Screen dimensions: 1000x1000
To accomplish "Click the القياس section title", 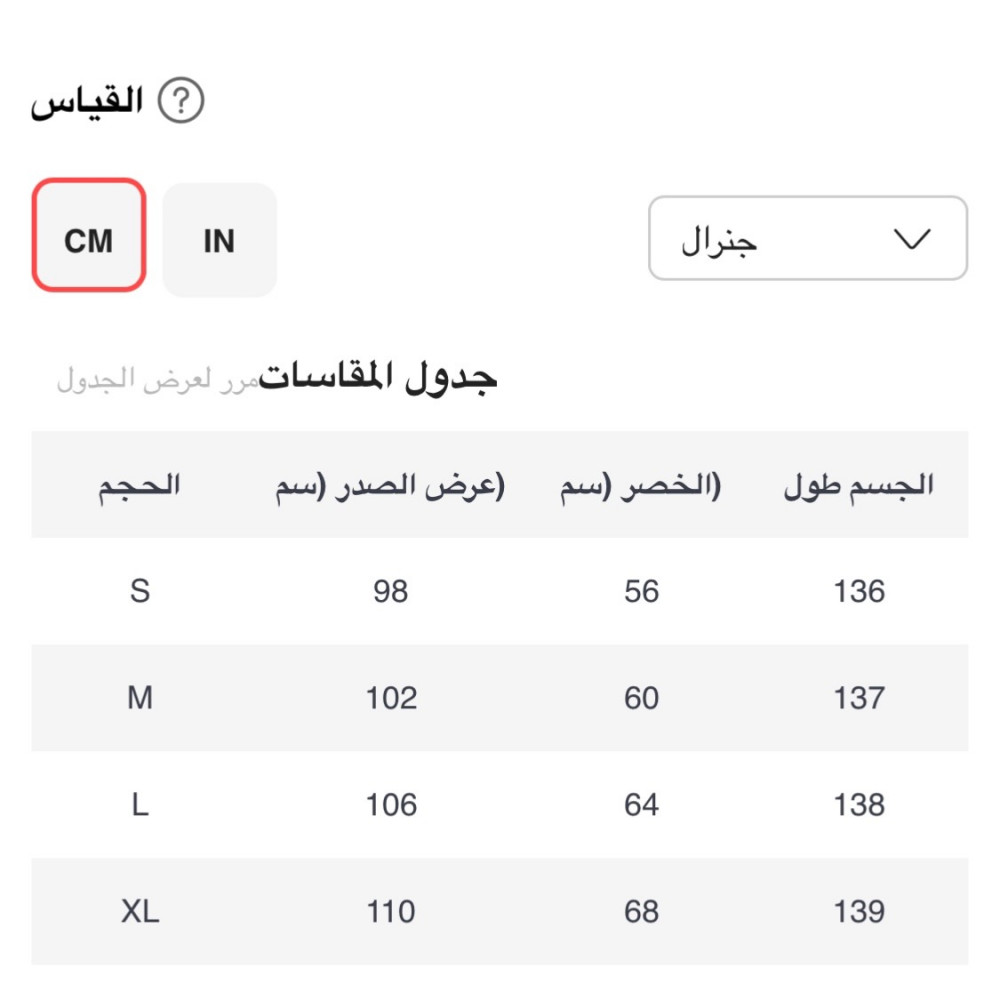I will click(x=87, y=102).
